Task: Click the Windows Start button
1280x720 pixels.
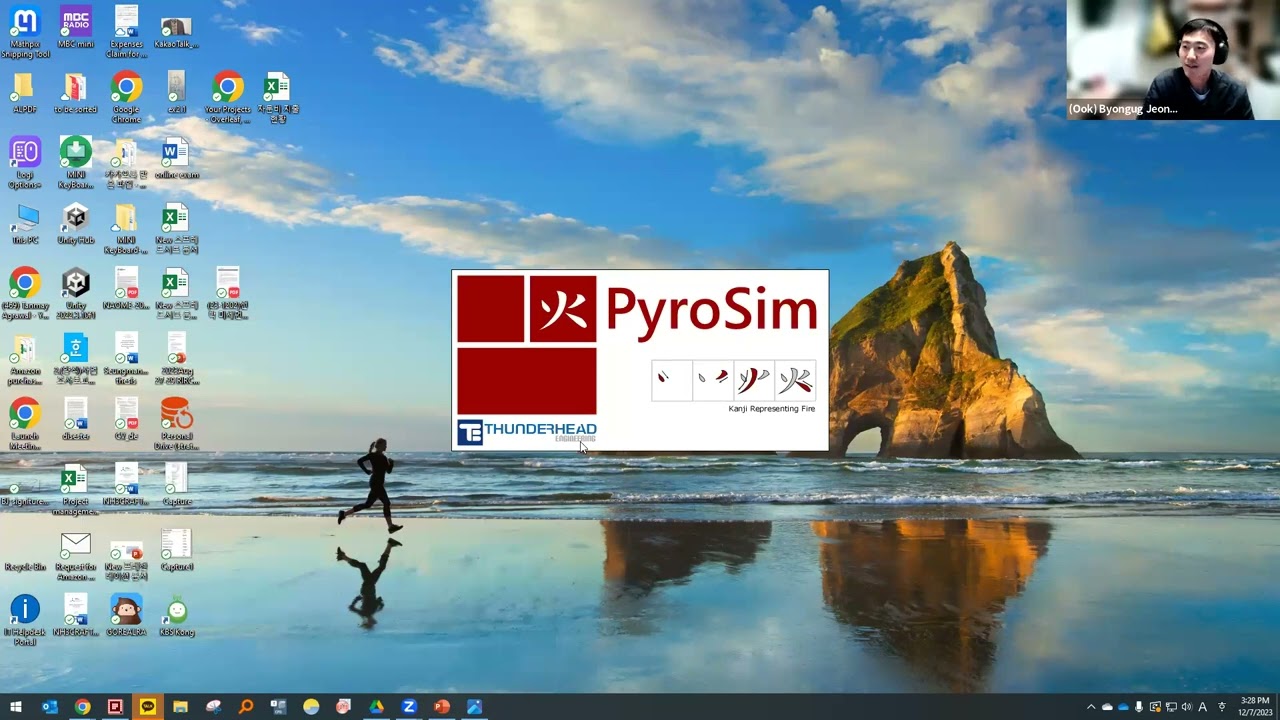Action: (16, 707)
